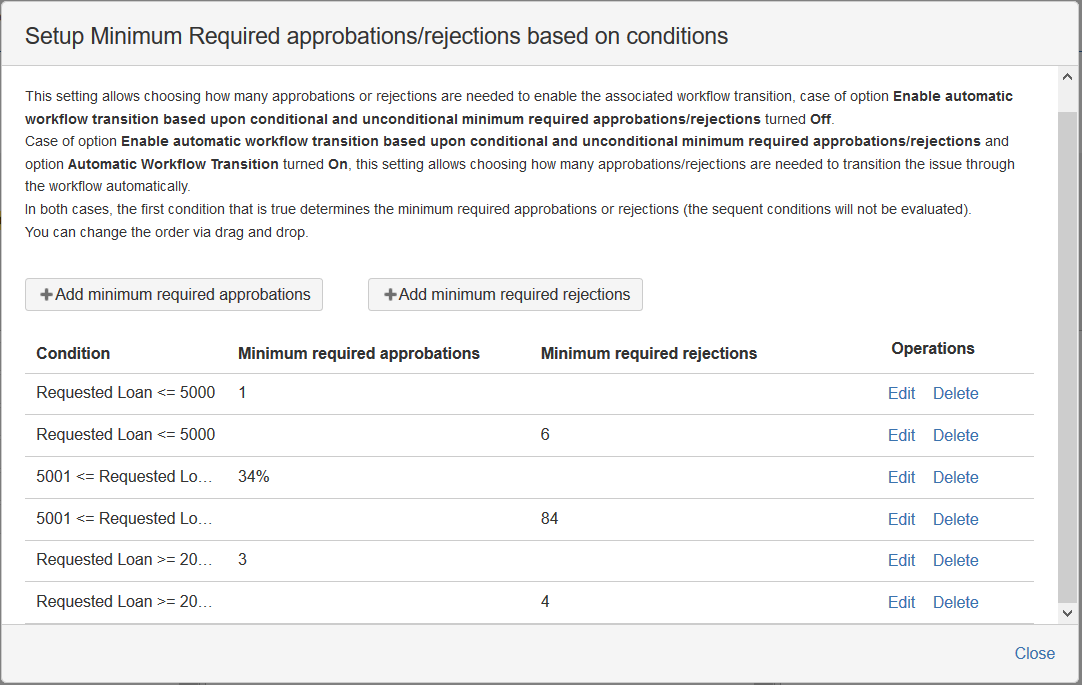Edit the row with 6 rejections
Viewport: 1082px width, 685px height.
tap(901, 436)
